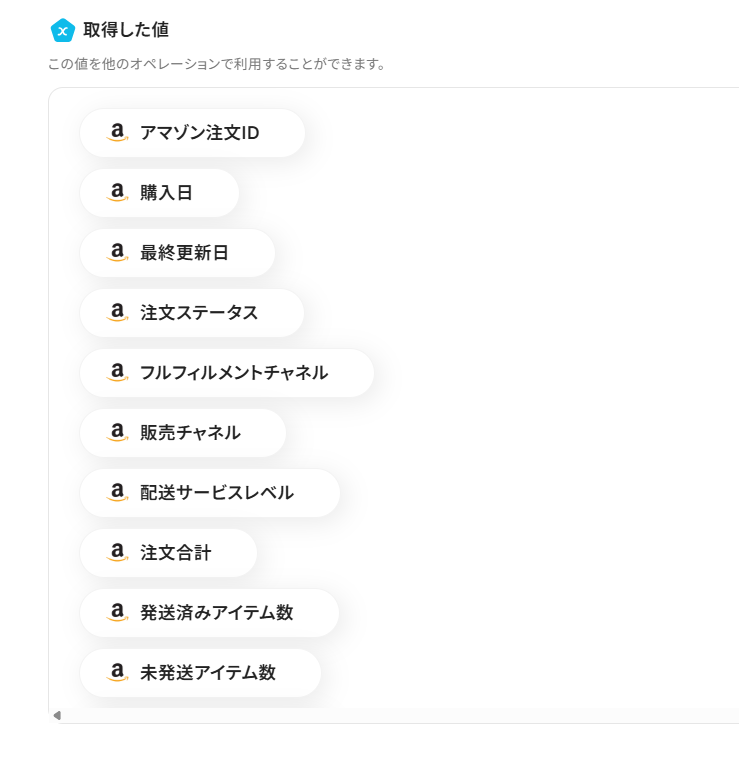The image size is (739, 757).
Task: Click the Amazon icon on 注文ステータス
Action: pyautogui.click(x=118, y=313)
